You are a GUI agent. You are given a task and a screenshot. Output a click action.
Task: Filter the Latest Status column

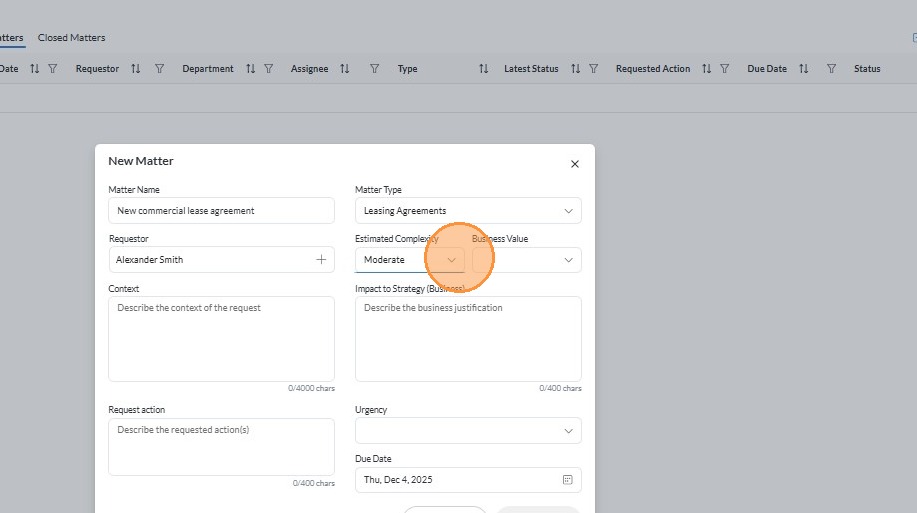[x=593, y=69]
